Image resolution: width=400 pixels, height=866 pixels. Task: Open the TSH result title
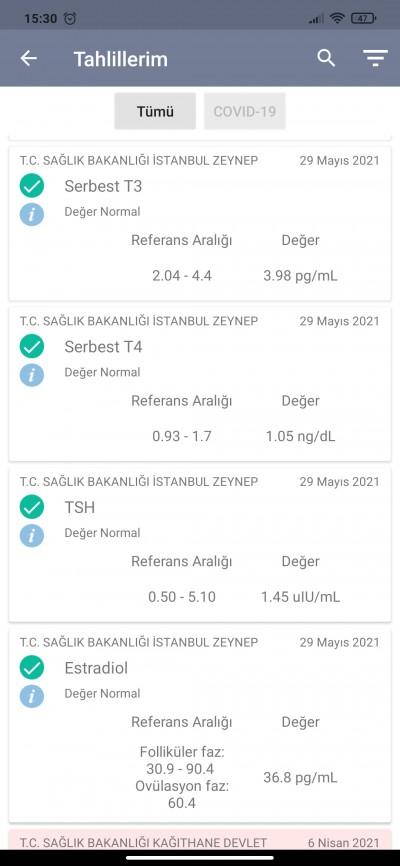coord(80,508)
